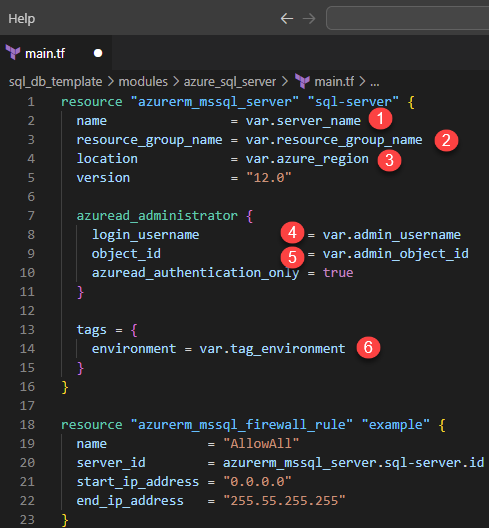Click red annotation marker number 6

[368, 347]
